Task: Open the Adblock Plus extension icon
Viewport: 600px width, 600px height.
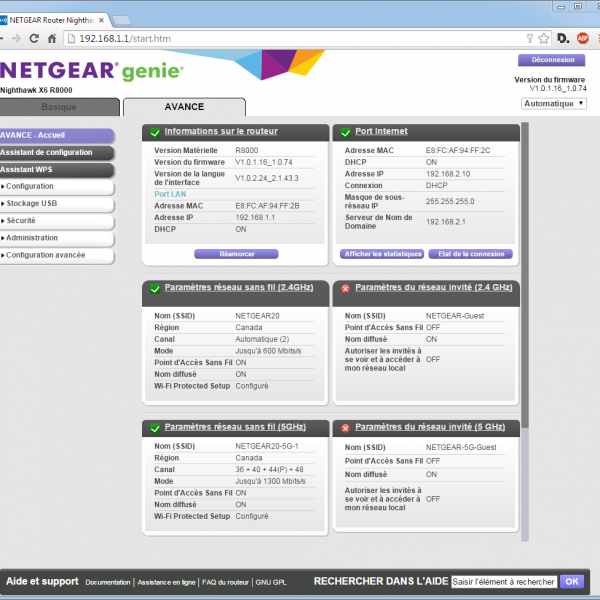Action: tap(583, 39)
